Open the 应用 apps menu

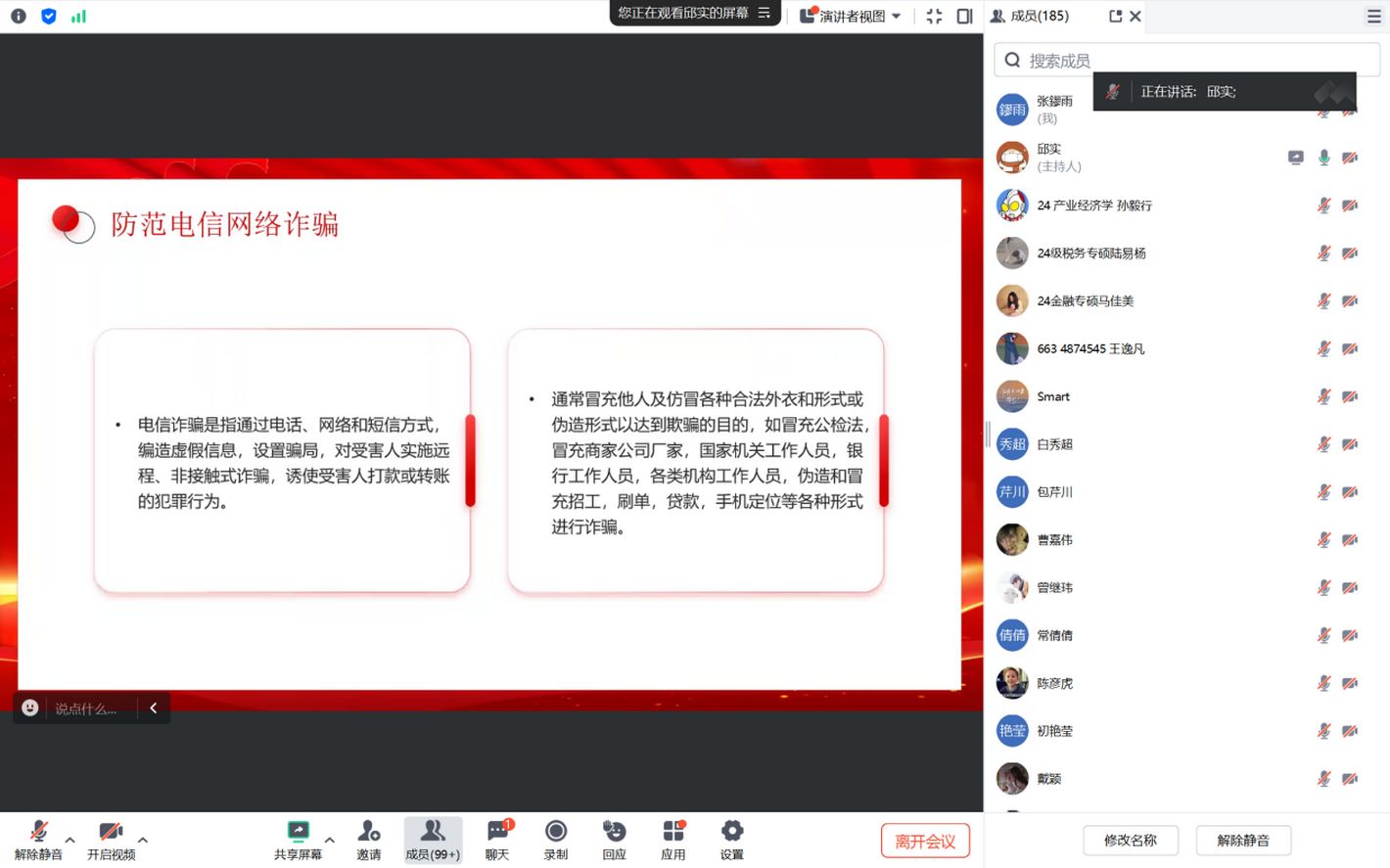click(673, 840)
